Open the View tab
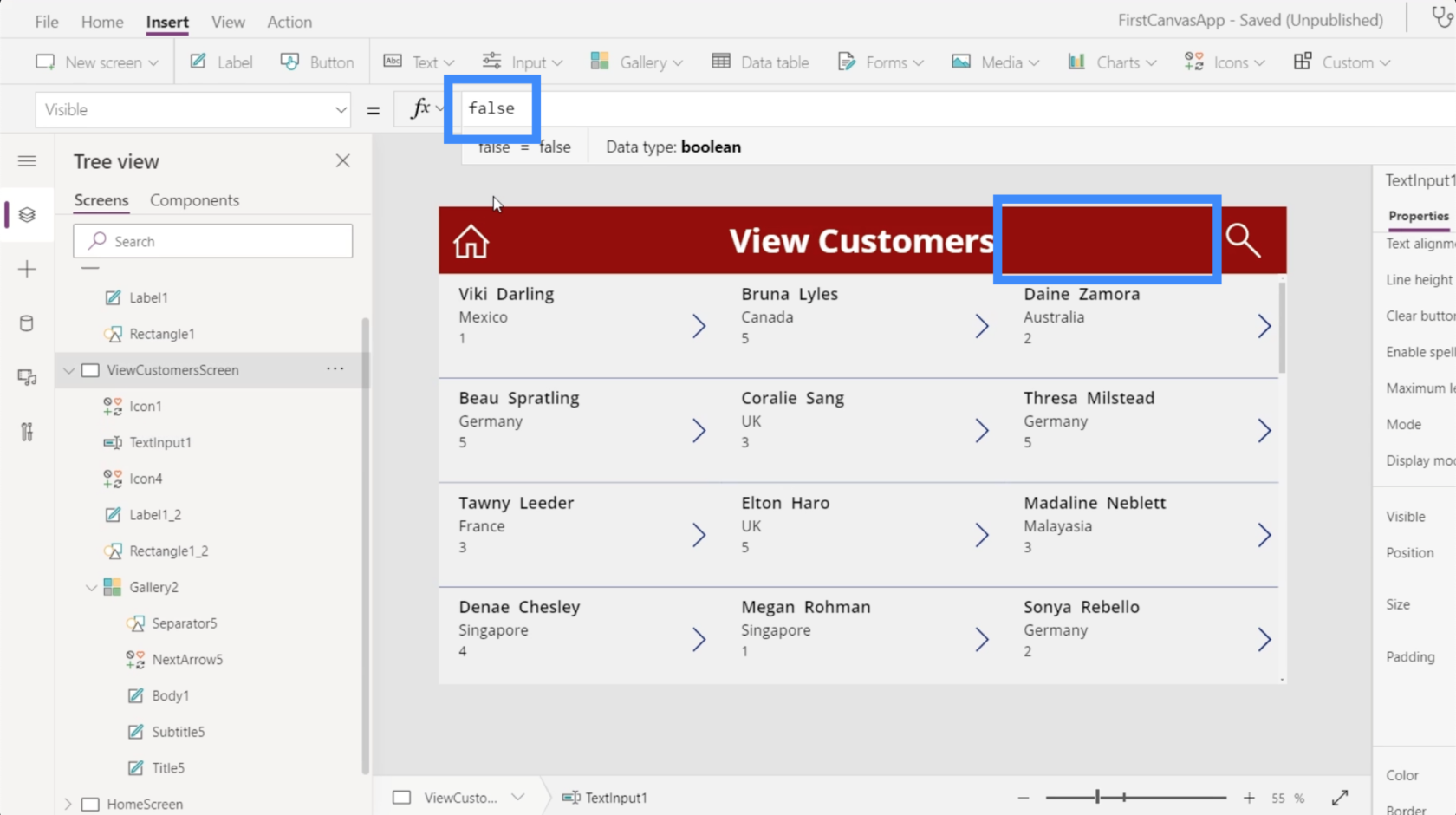 tap(228, 22)
